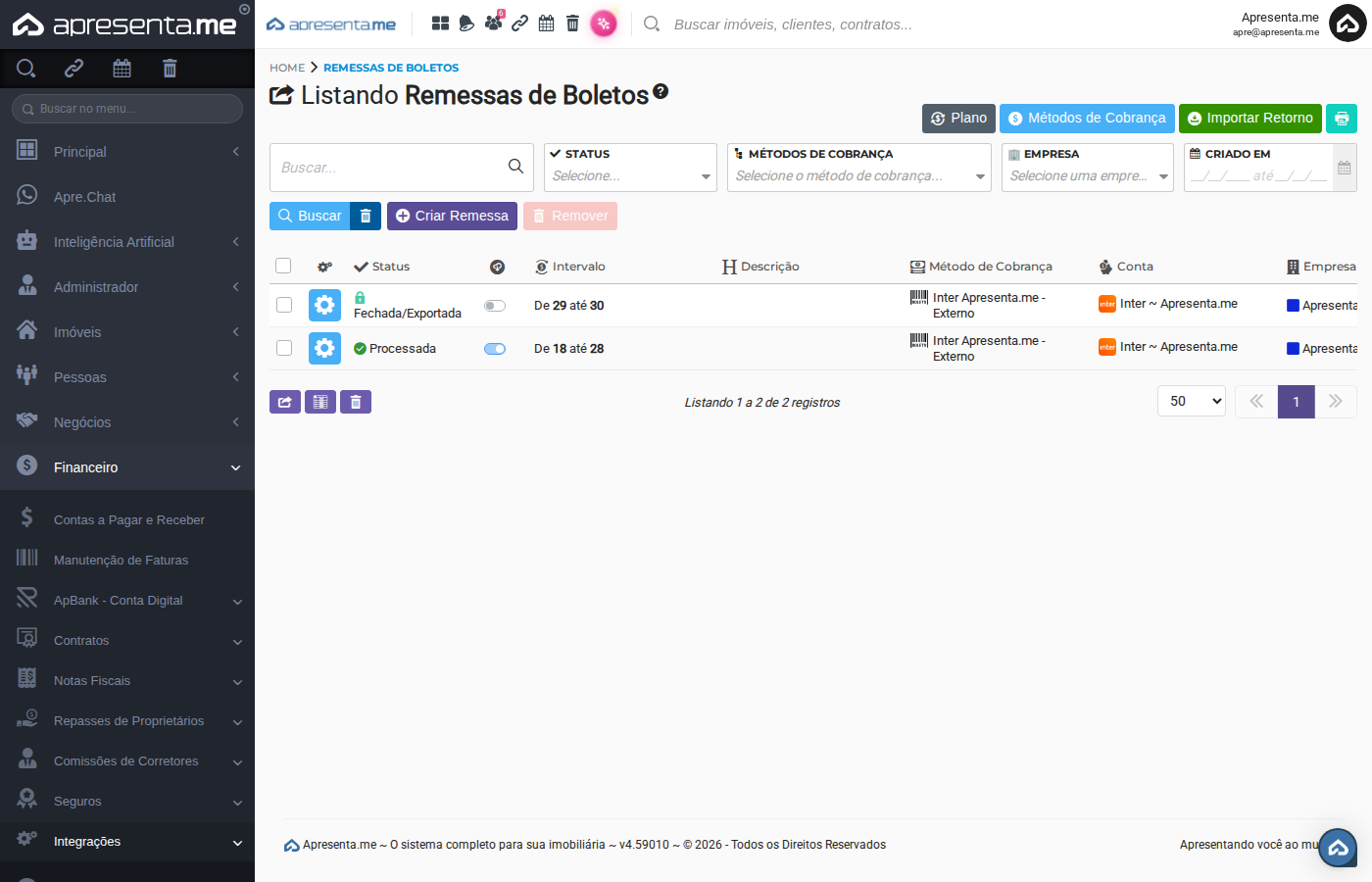Open Métodos de Cobrança button
This screenshot has width=1372, height=882.
tap(1087, 119)
